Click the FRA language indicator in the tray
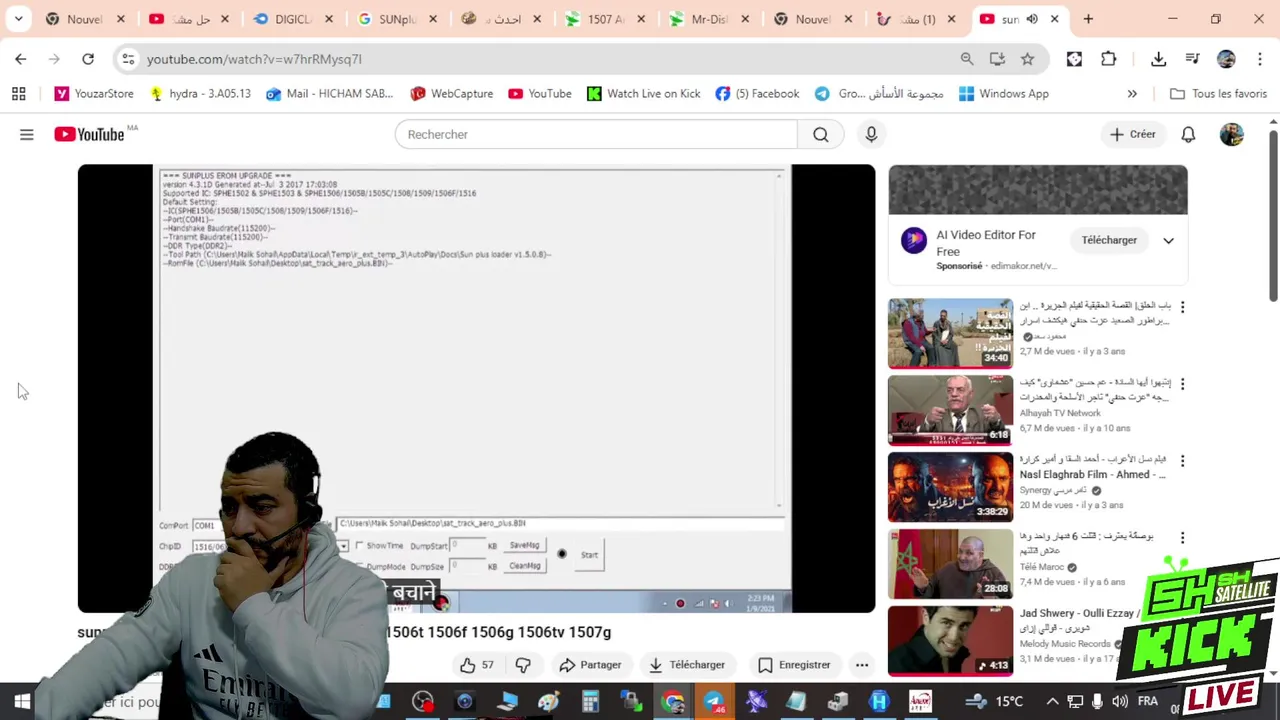The image size is (1280, 720). pyautogui.click(x=1147, y=702)
